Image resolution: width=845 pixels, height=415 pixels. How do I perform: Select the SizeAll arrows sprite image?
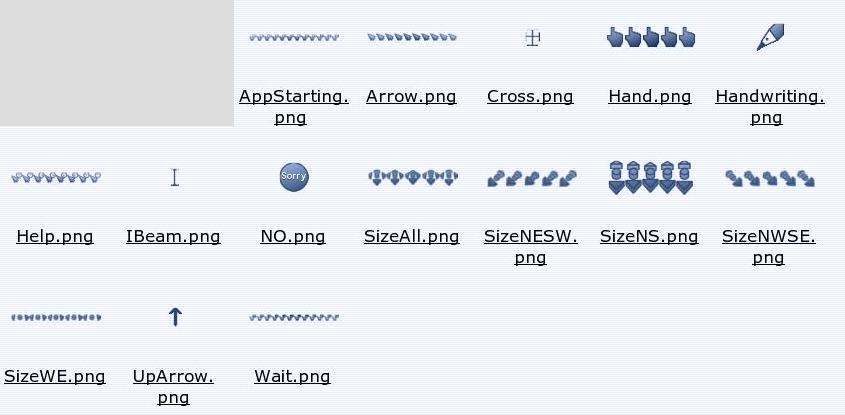point(413,177)
